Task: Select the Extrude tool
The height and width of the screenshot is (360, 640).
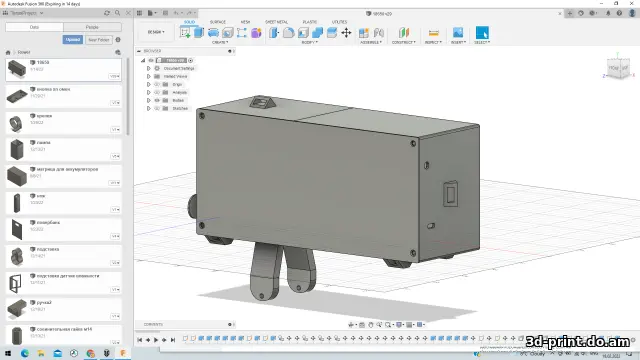Action: (199, 33)
